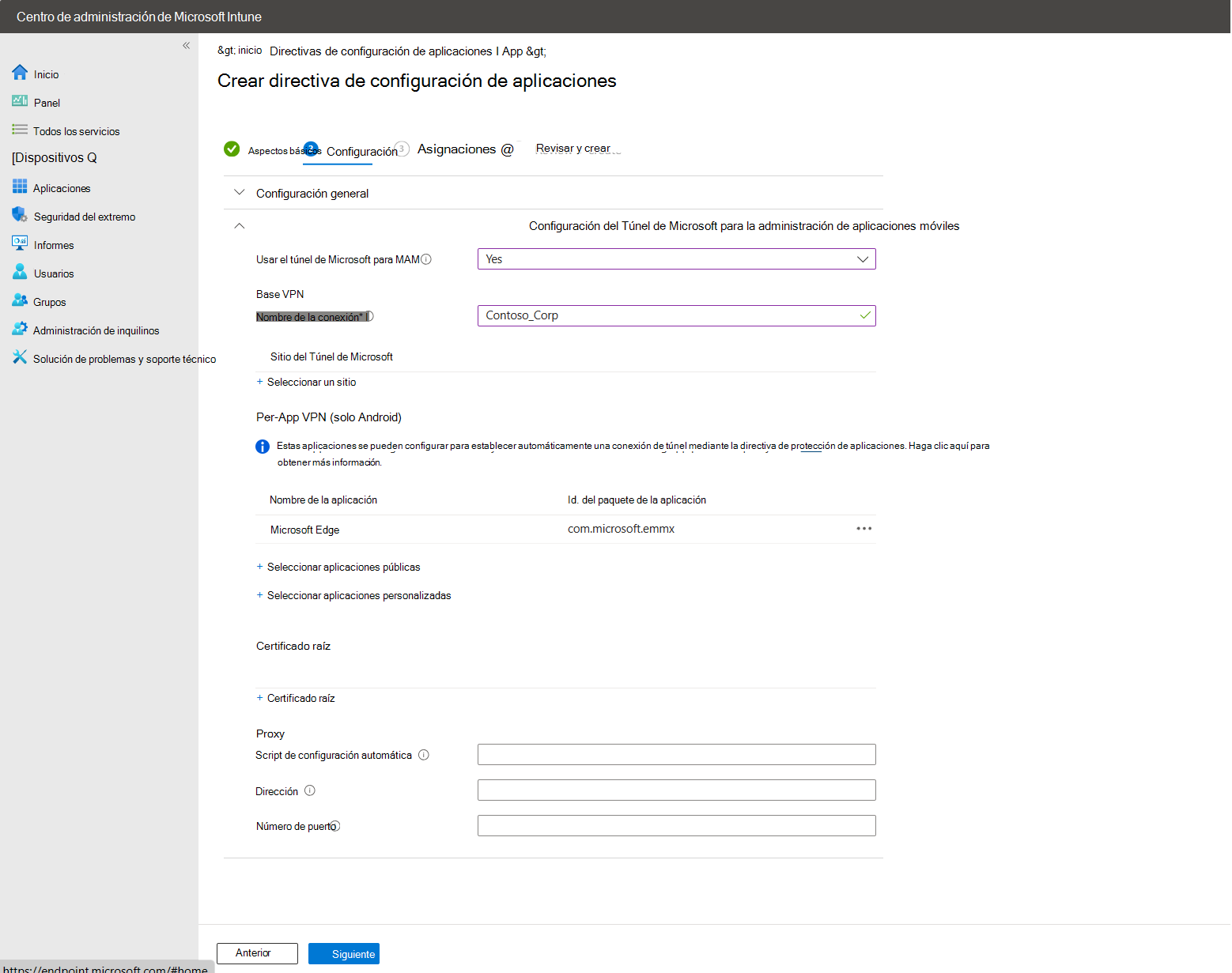Expand the Configuración general section
Image resolution: width=1232 pixels, height=973 pixels.
[240, 193]
